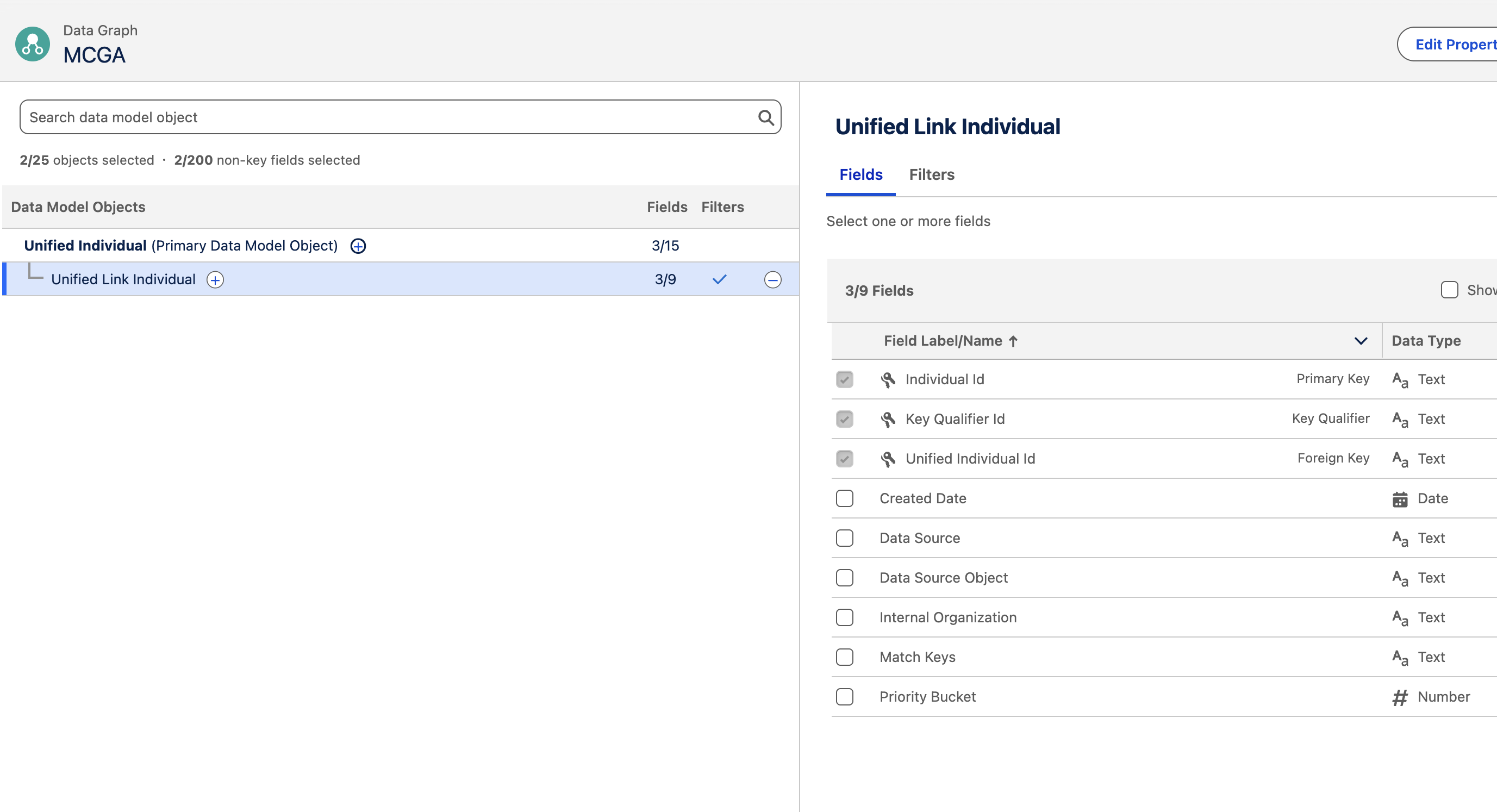Image resolution: width=1497 pixels, height=812 pixels.
Task: Click the search magnifier icon
Action: click(x=765, y=117)
